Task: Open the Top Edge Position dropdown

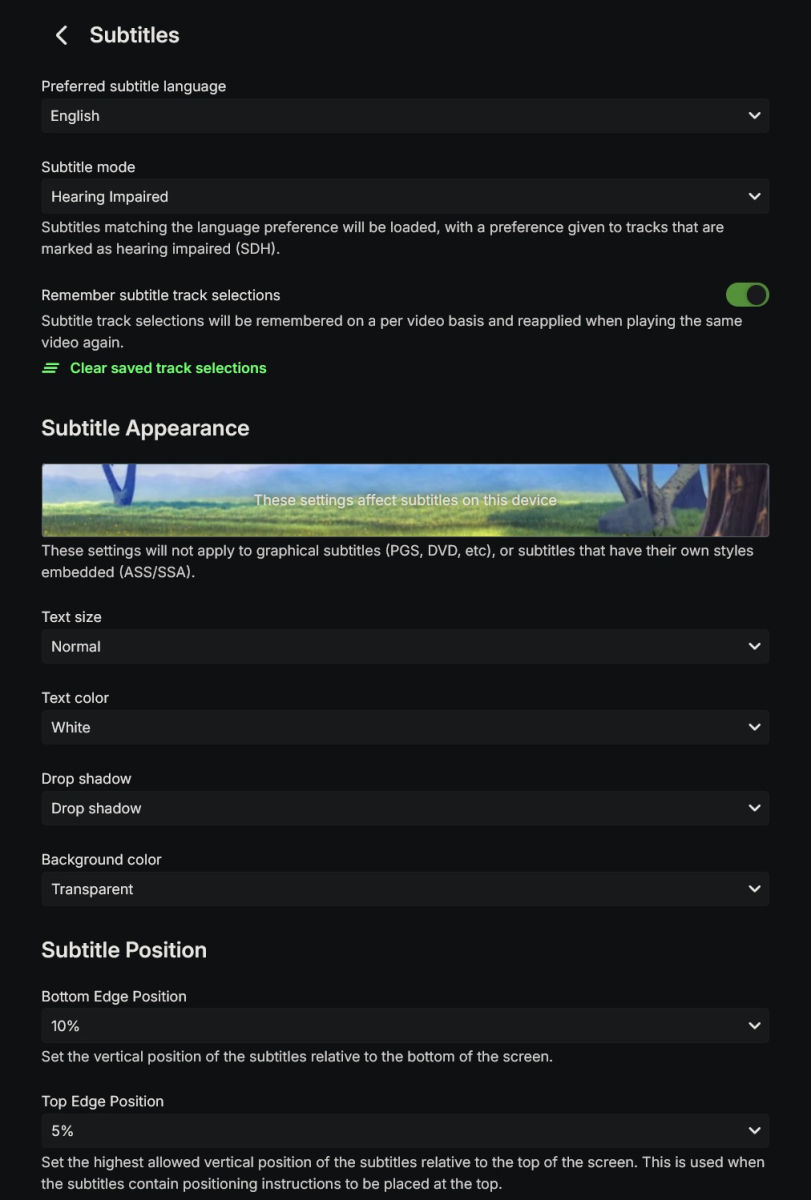Action: pos(404,1130)
